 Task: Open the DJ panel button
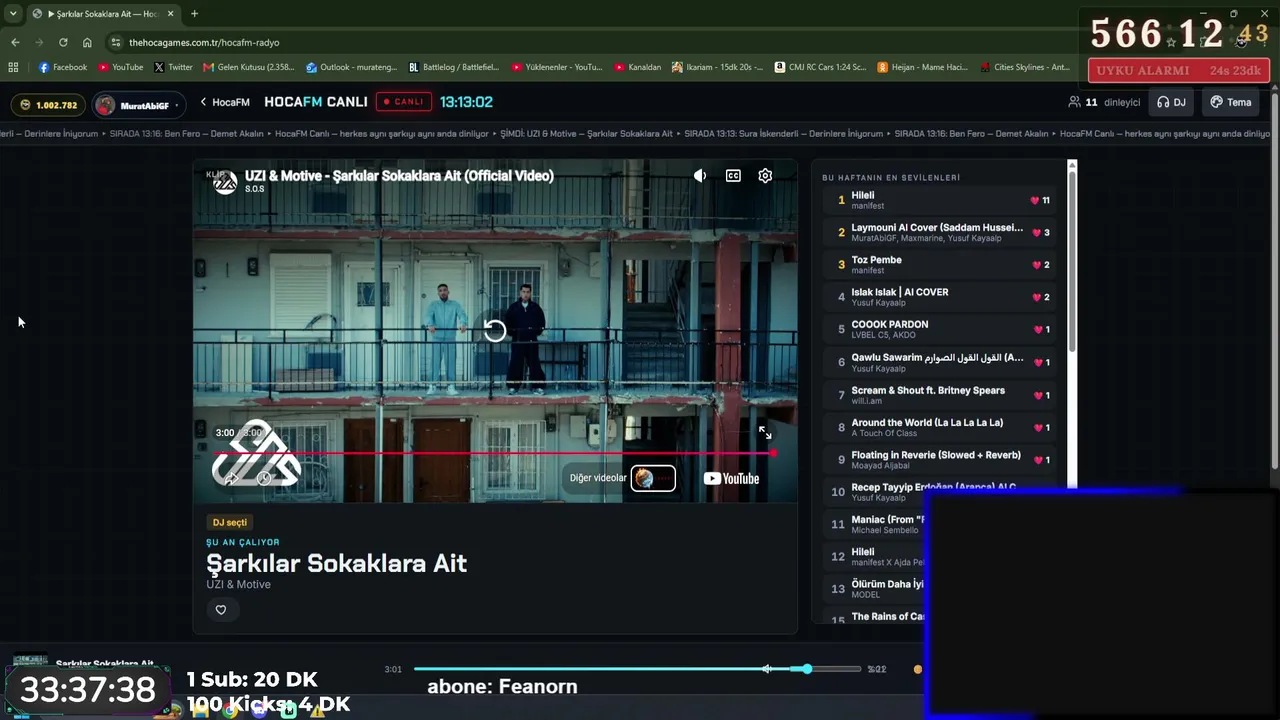tap(1171, 102)
